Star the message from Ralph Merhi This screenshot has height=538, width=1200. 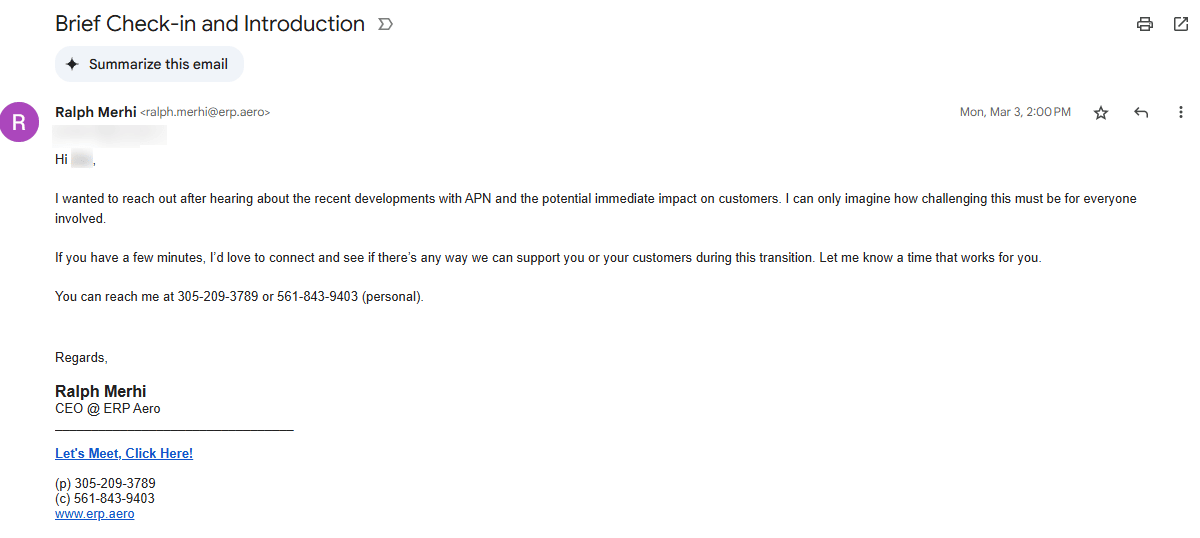pyautogui.click(x=1101, y=113)
